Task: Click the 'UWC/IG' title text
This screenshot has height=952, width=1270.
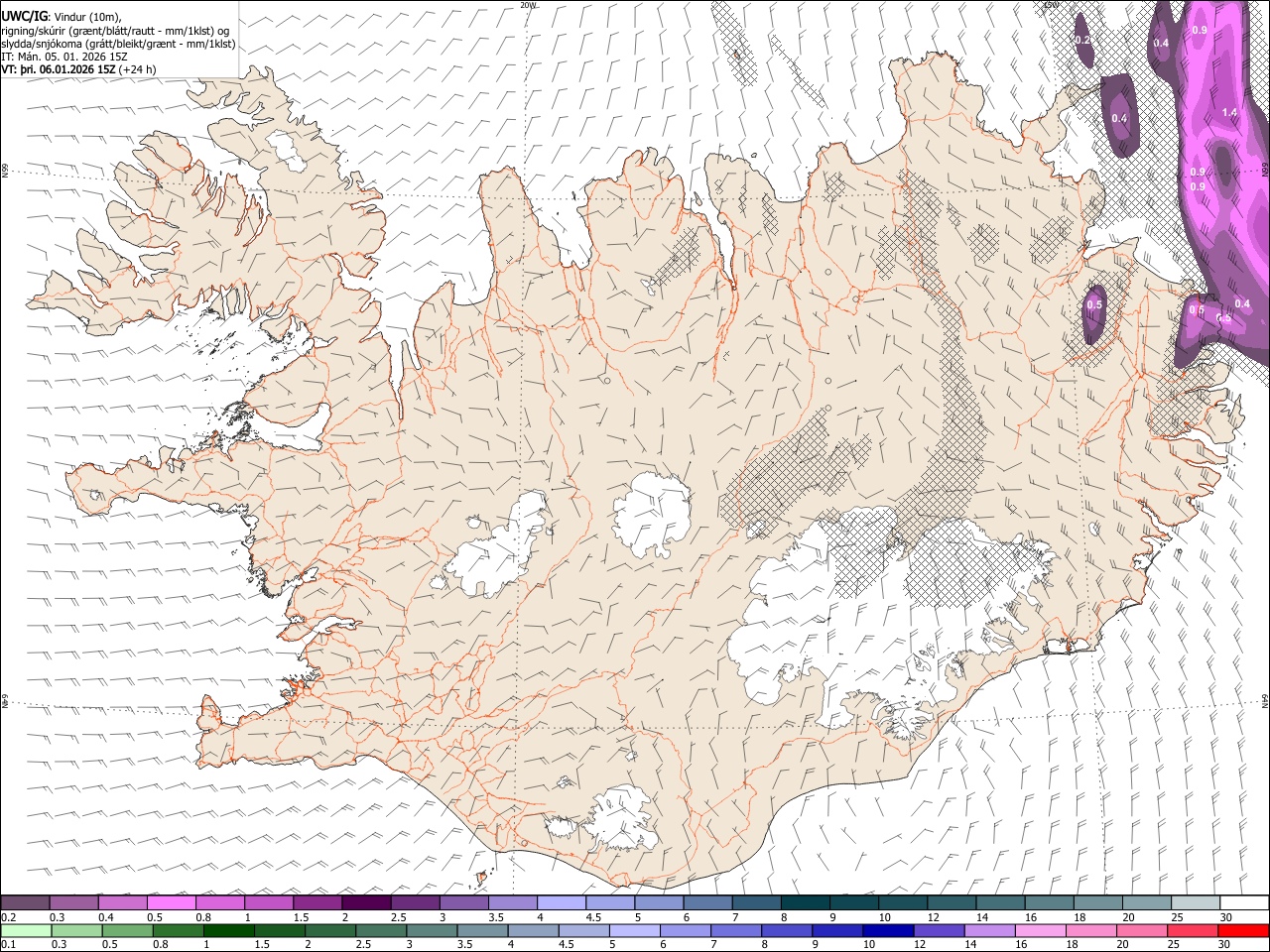Action: (x=24, y=16)
